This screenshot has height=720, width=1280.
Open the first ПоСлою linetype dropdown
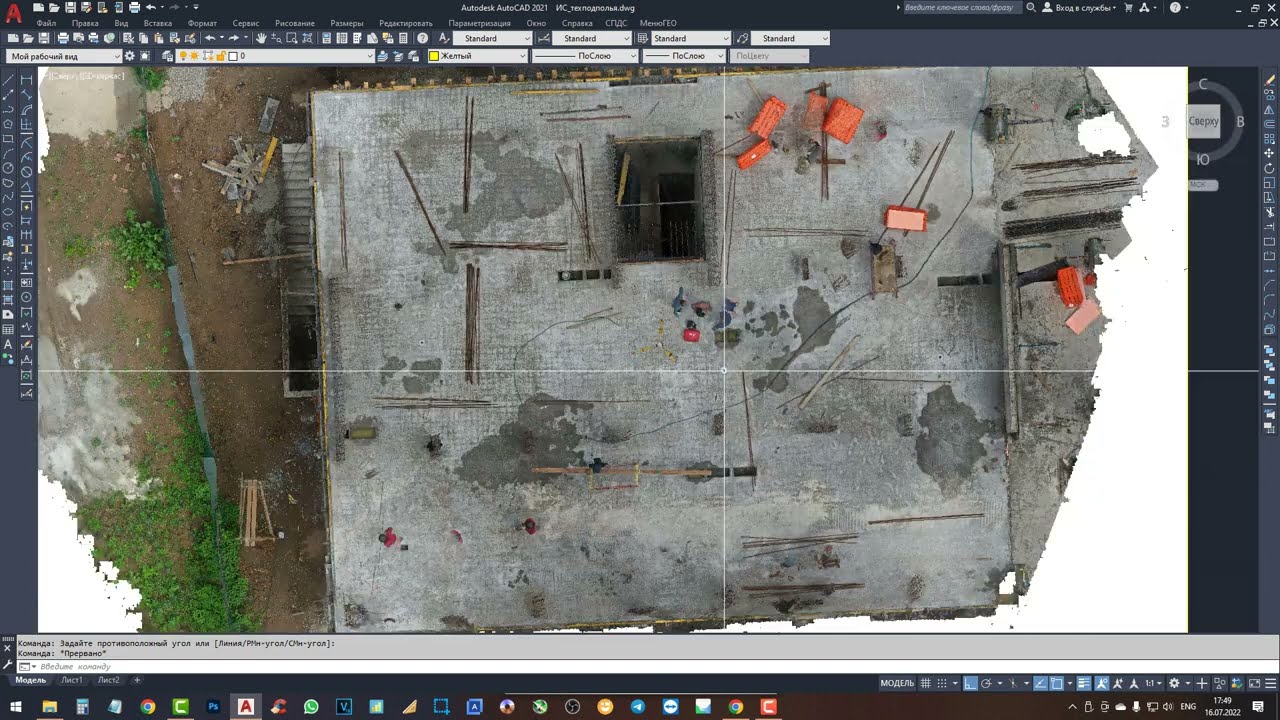(x=584, y=56)
